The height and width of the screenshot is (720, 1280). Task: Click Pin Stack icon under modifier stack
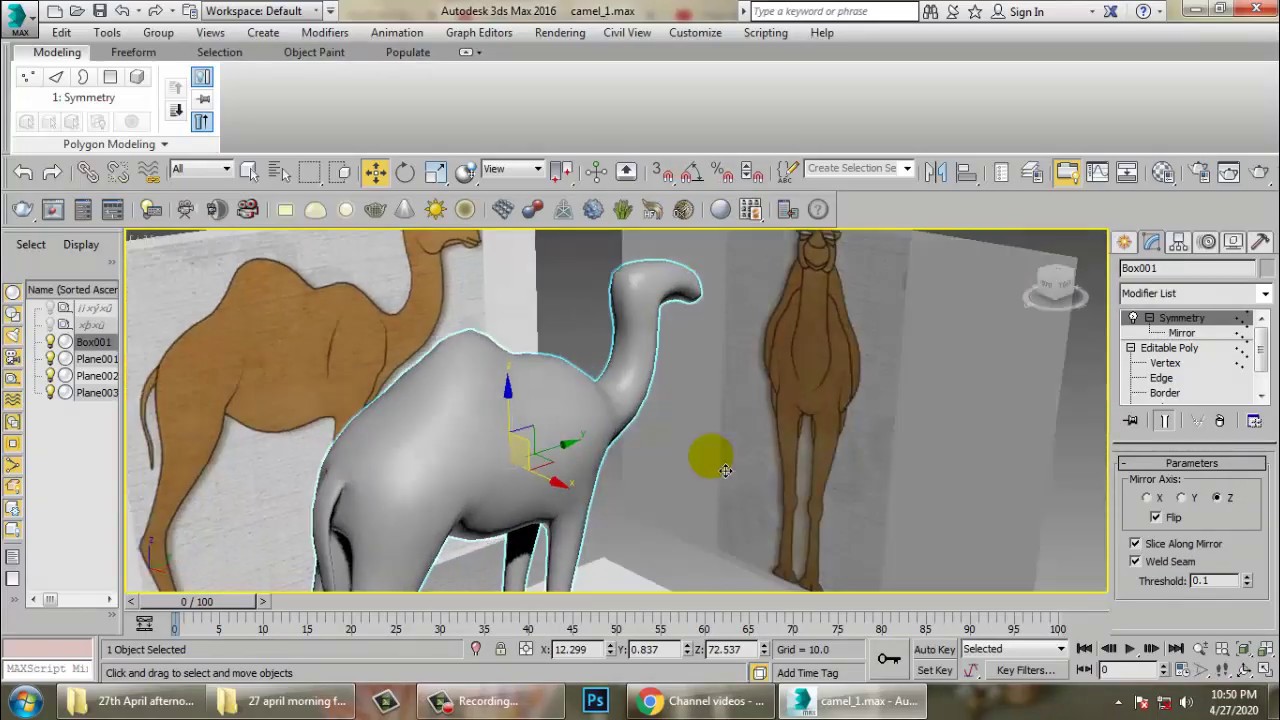pyautogui.click(x=1130, y=421)
